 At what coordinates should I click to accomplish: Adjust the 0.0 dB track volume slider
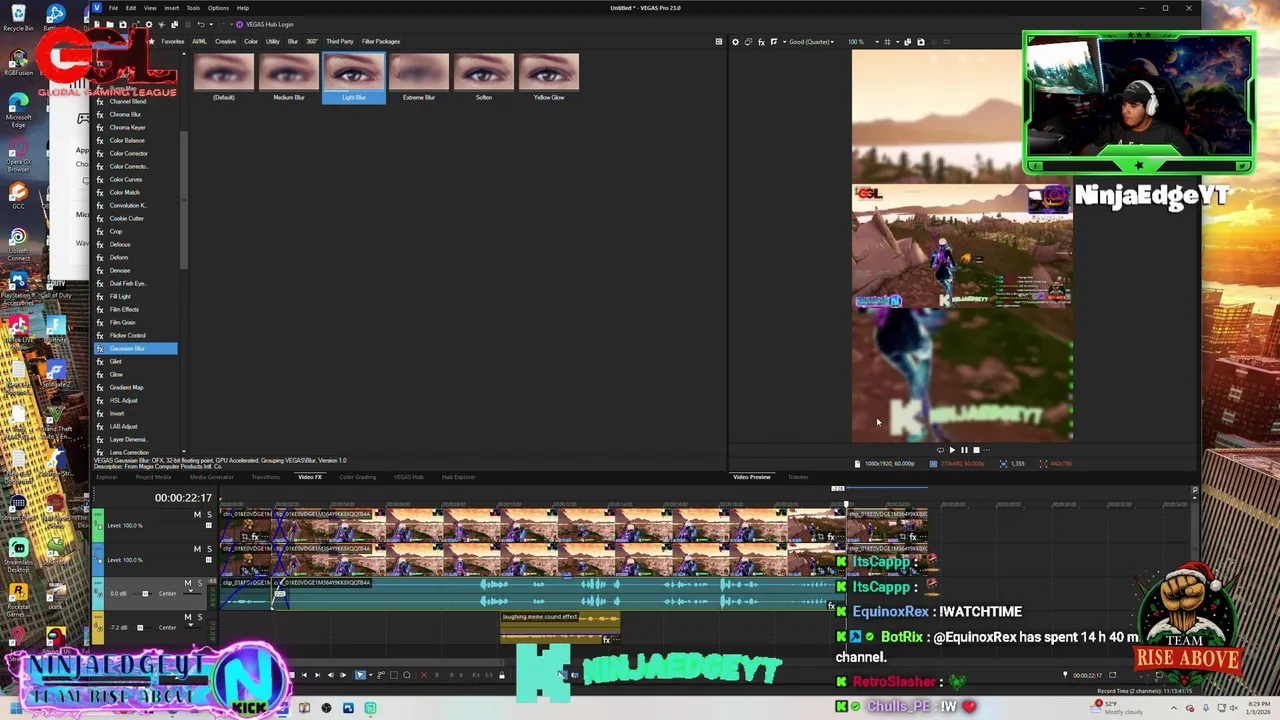(x=143, y=594)
